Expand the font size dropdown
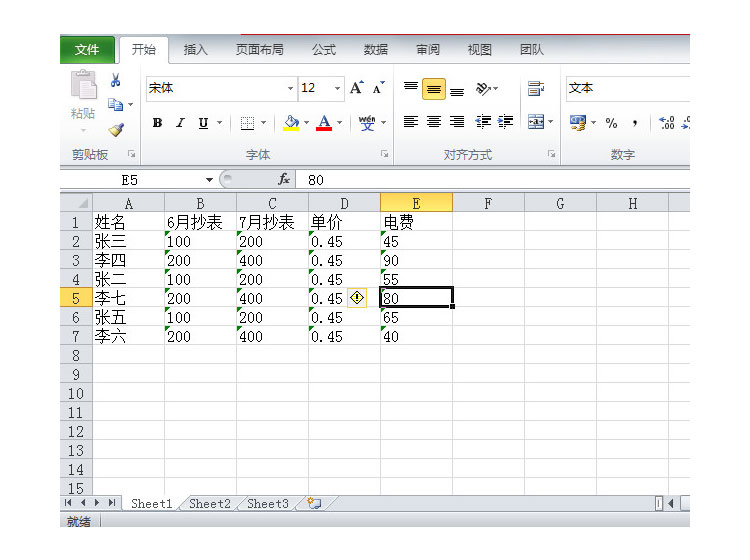The width and height of the screenshot is (750, 560). pos(337,89)
